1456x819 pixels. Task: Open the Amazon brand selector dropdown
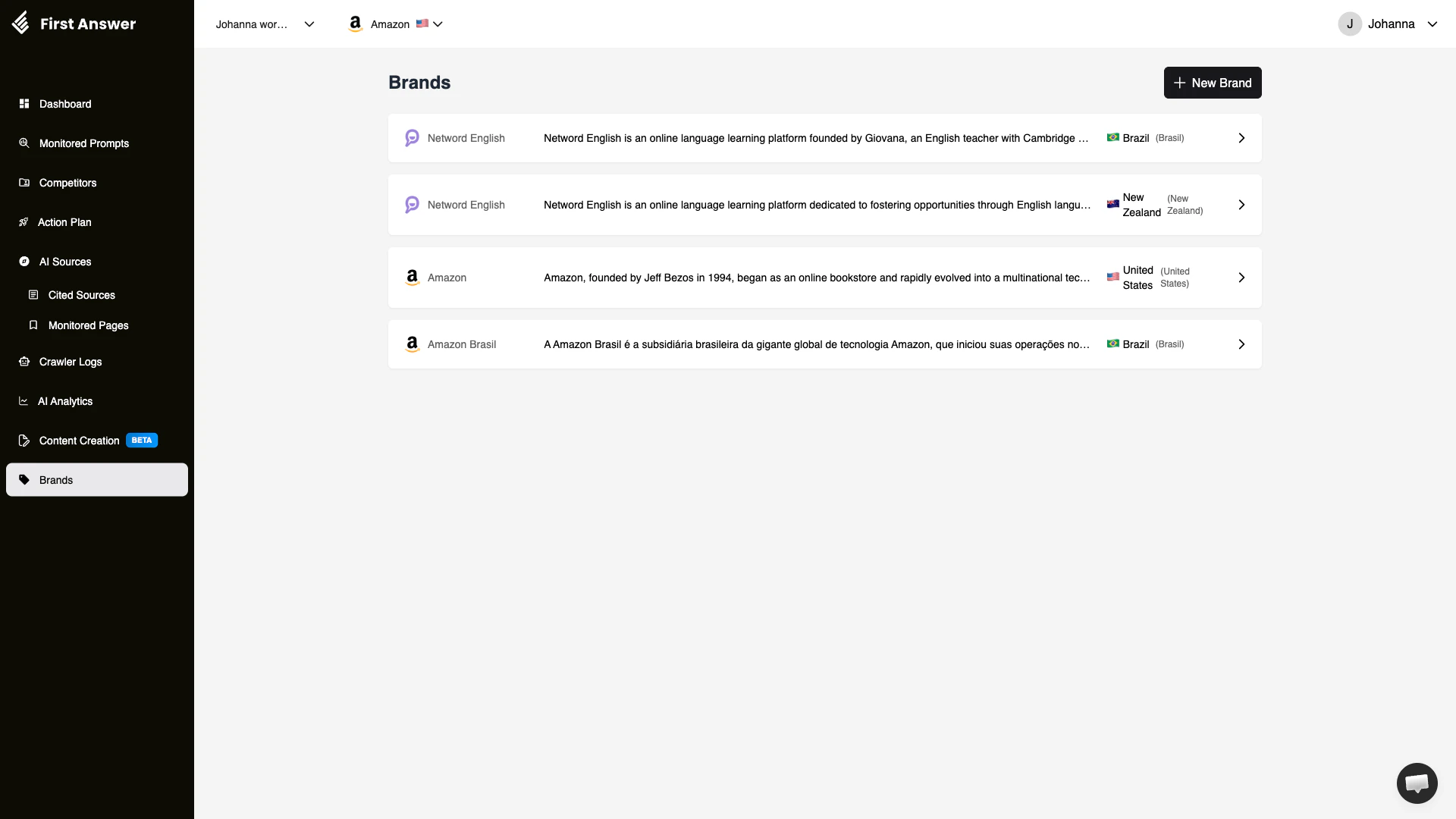click(395, 24)
